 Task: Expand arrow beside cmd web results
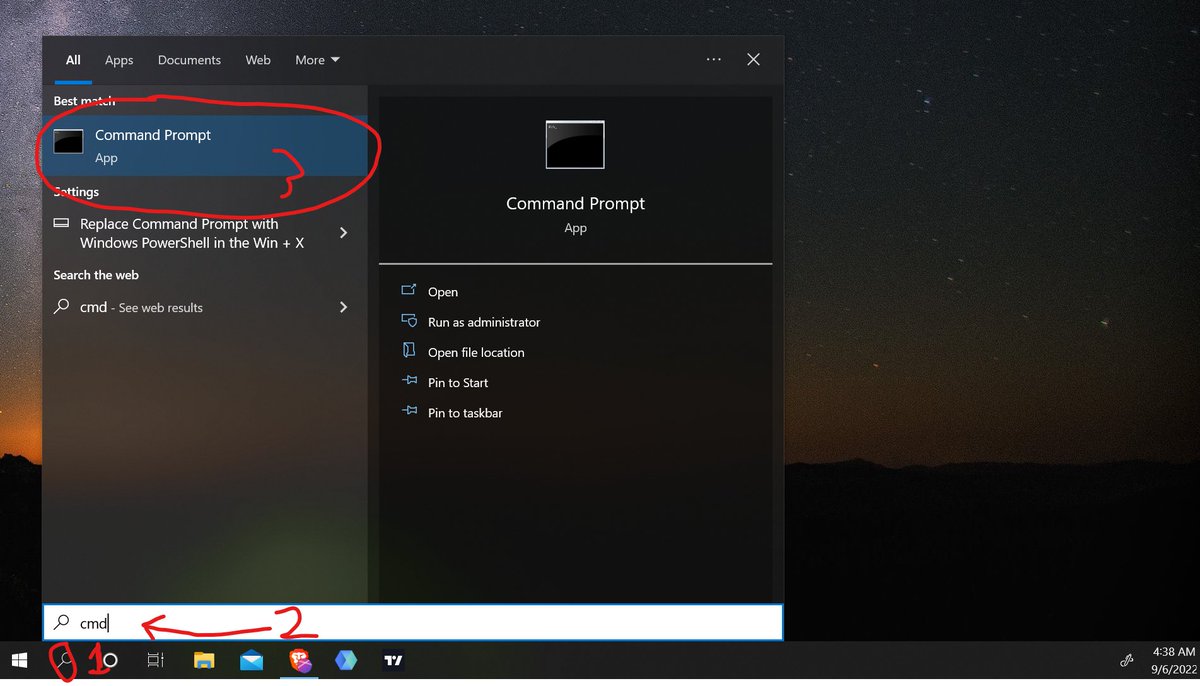click(343, 307)
